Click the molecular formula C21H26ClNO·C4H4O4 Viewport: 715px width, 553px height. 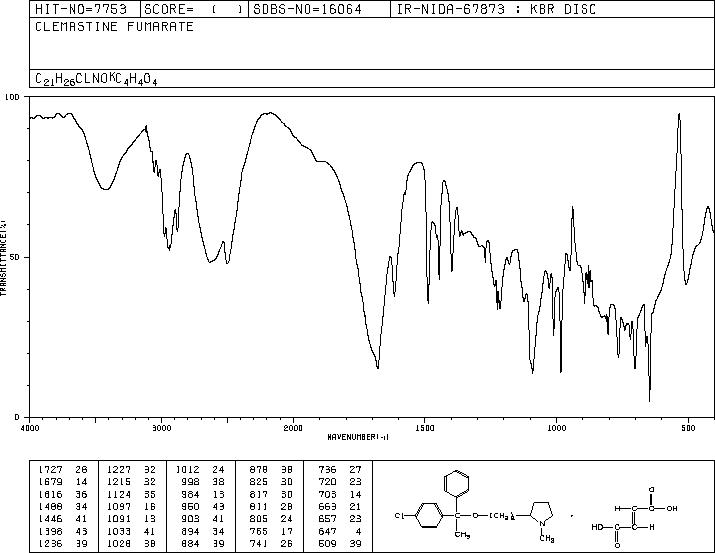(96, 79)
